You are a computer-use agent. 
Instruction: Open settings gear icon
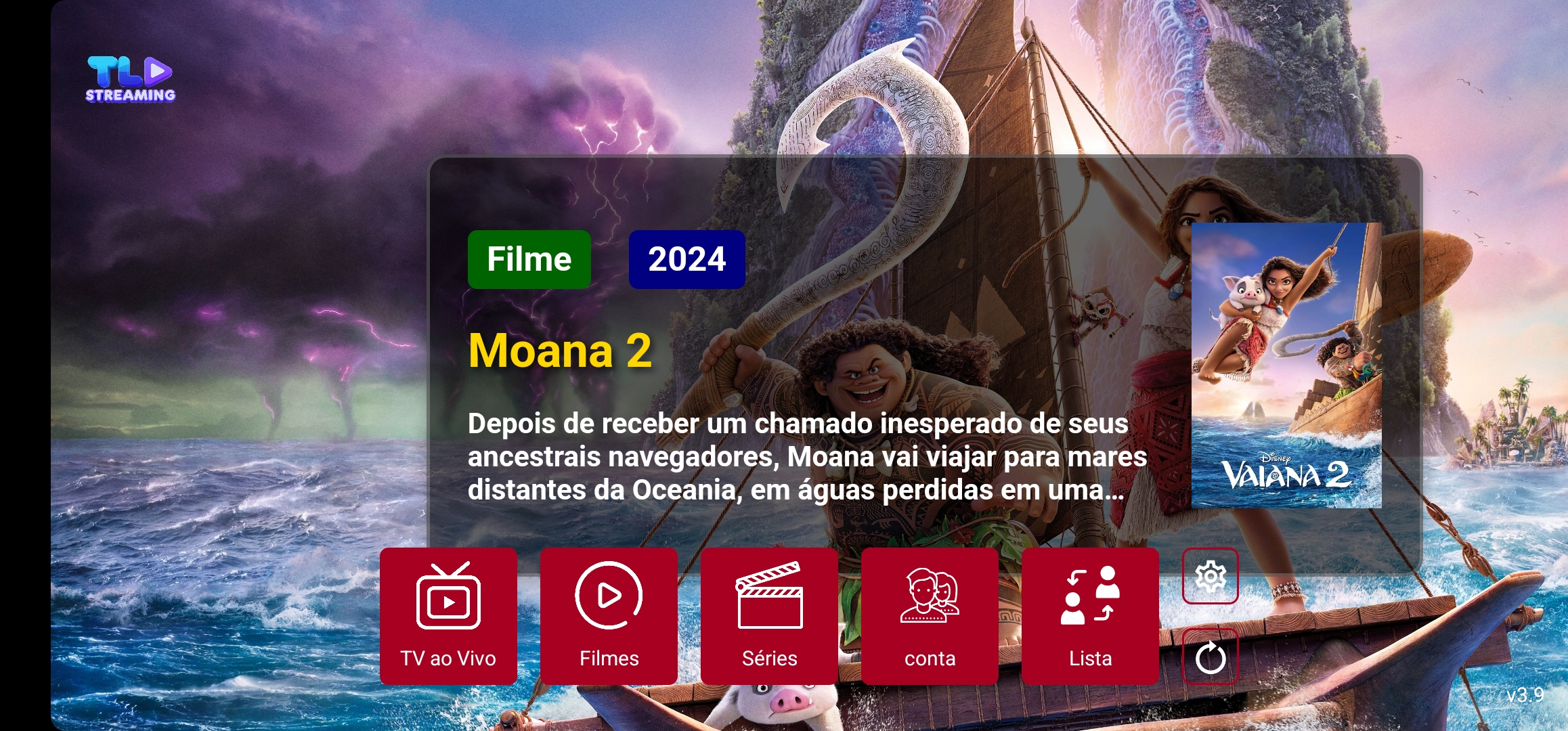pos(1211,576)
